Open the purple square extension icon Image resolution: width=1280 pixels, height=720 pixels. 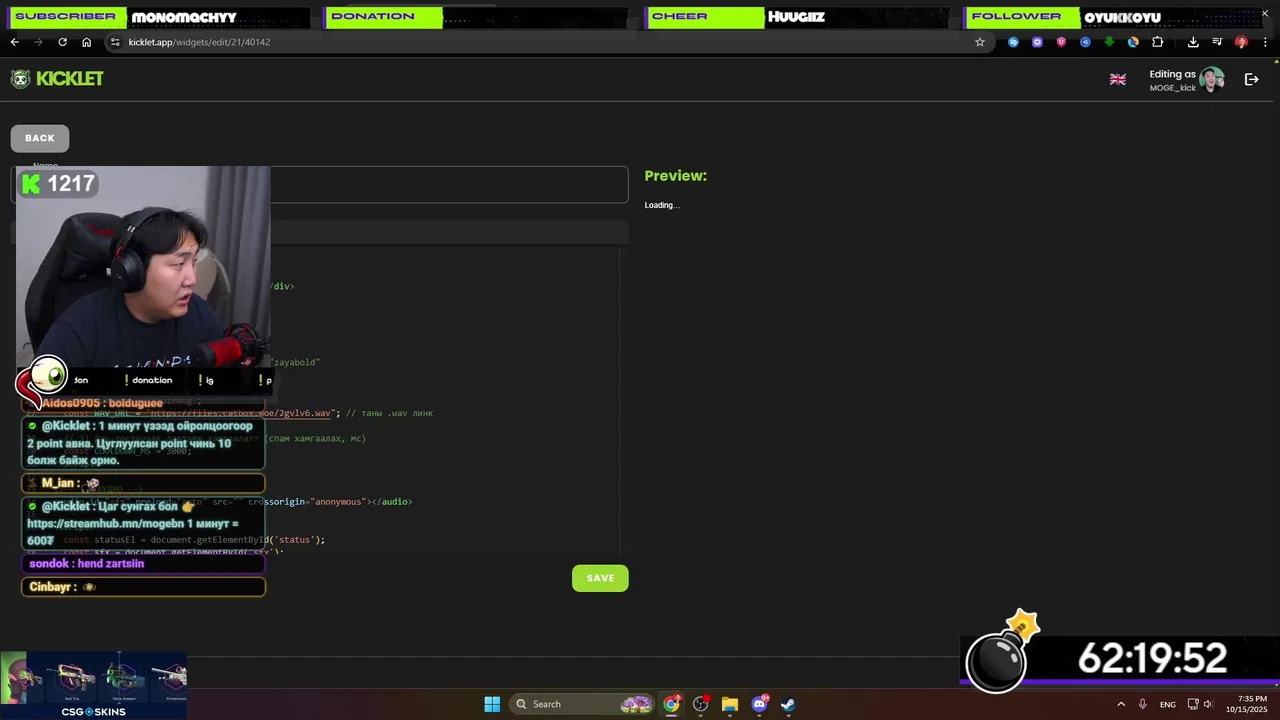click(x=1037, y=42)
